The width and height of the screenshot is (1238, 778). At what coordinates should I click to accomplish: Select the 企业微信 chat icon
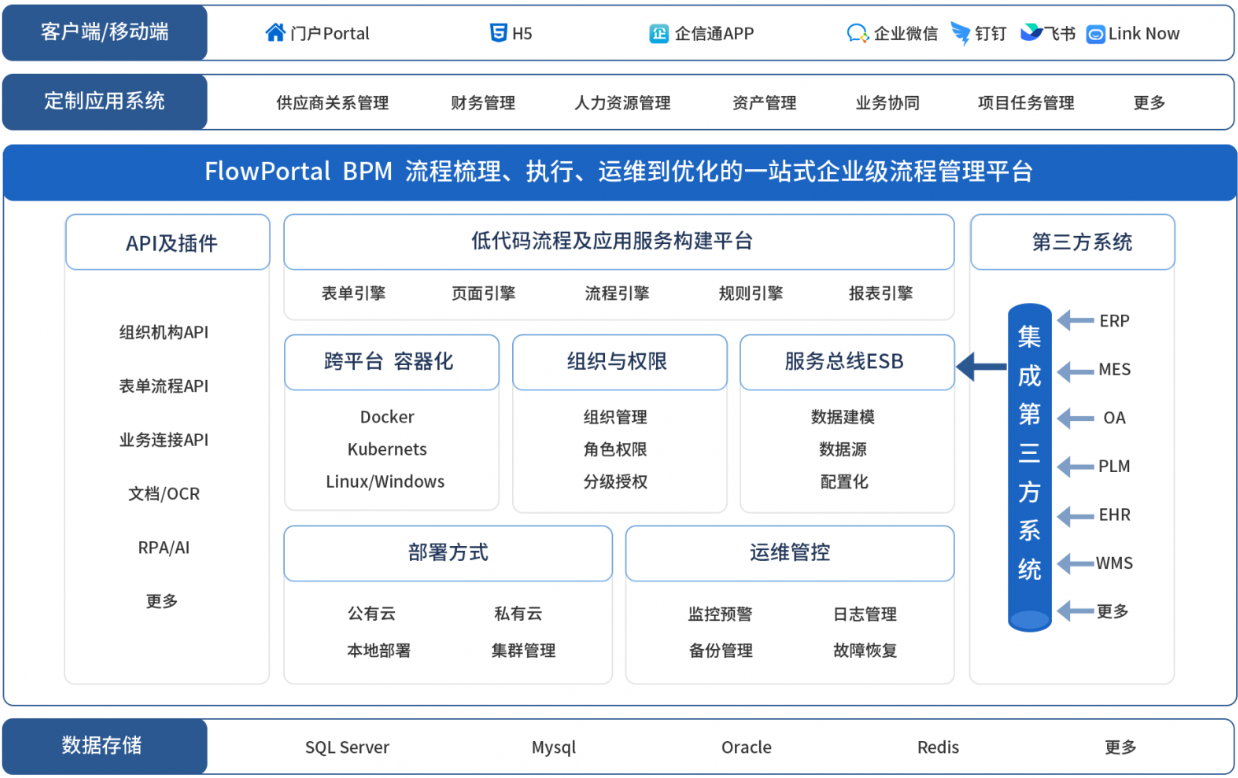(855, 32)
